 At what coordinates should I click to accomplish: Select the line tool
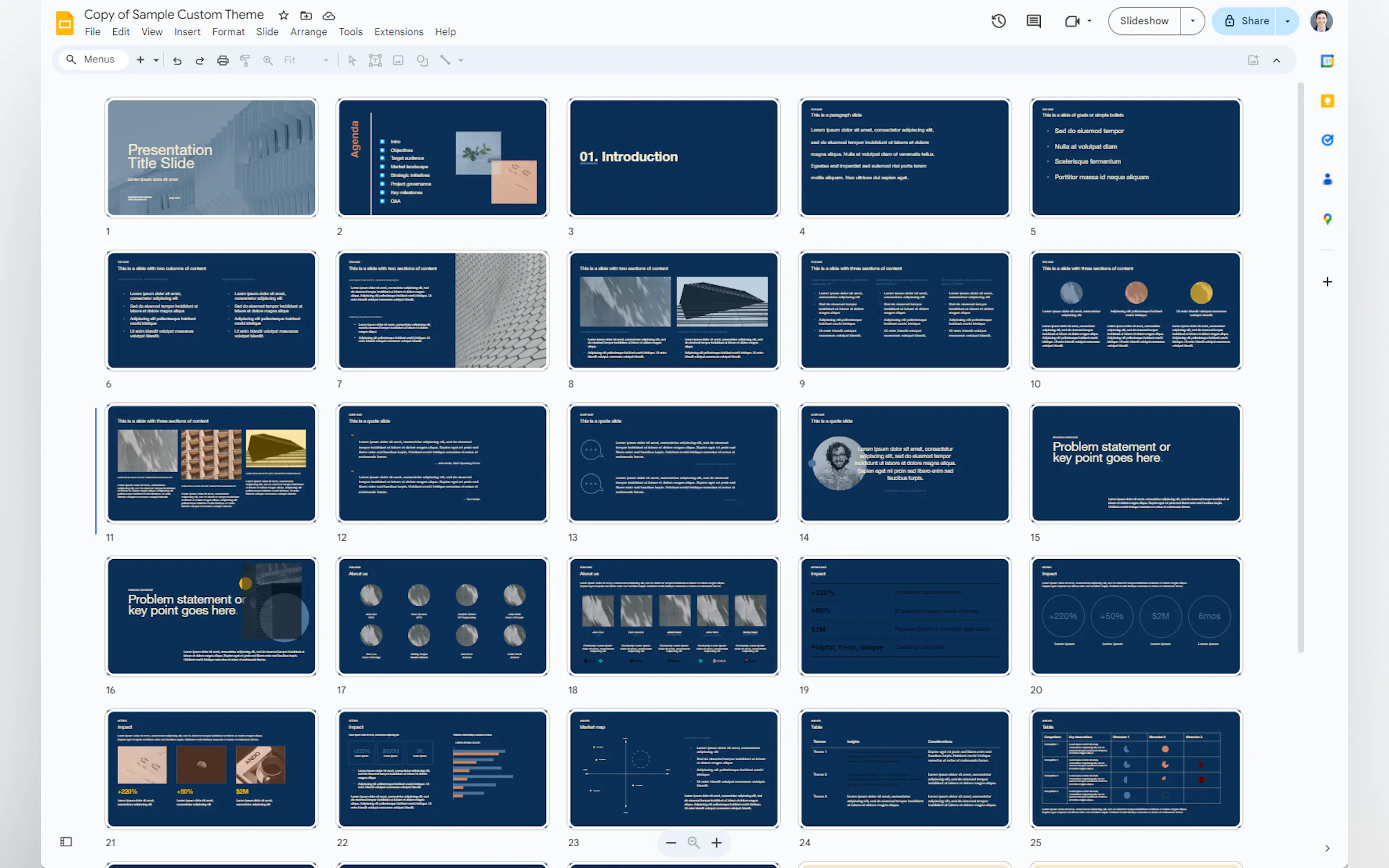pyautogui.click(x=447, y=60)
